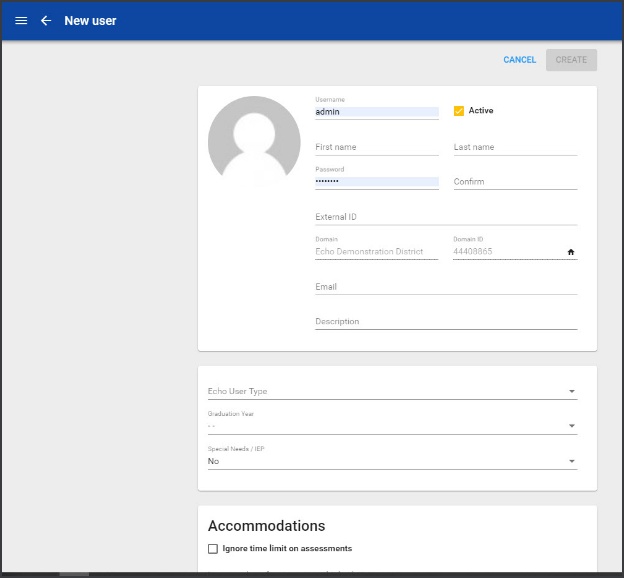Select the External ID field
This screenshot has height=578, width=624.
[445, 217]
